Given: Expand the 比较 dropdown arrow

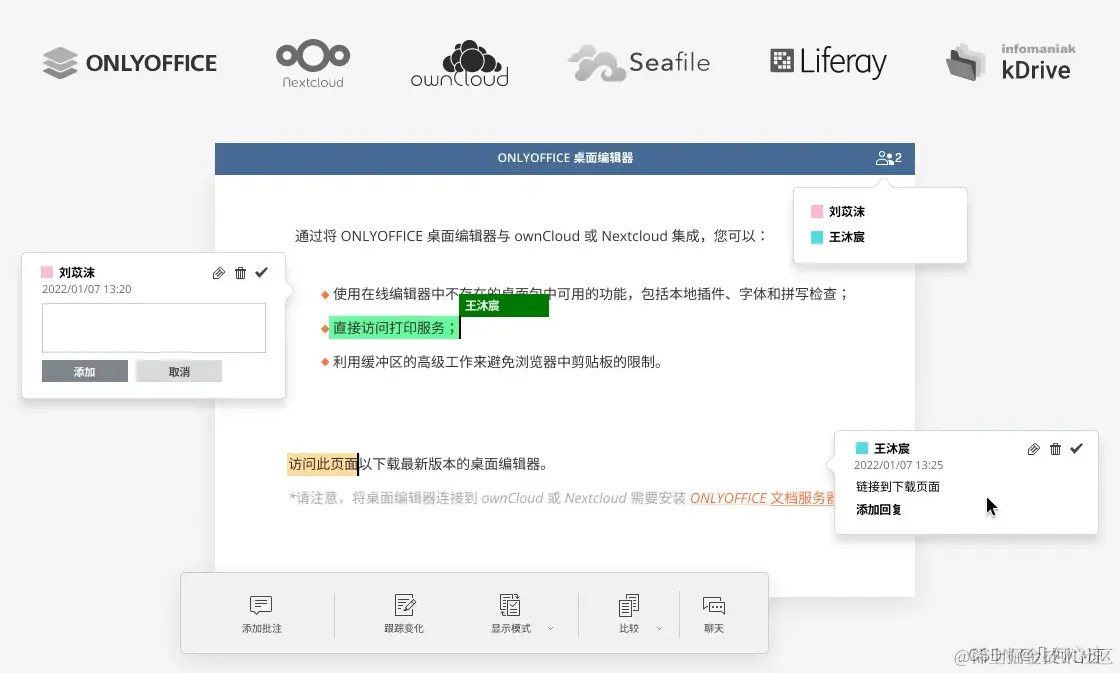Looking at the screenshot, I should 659,629.
